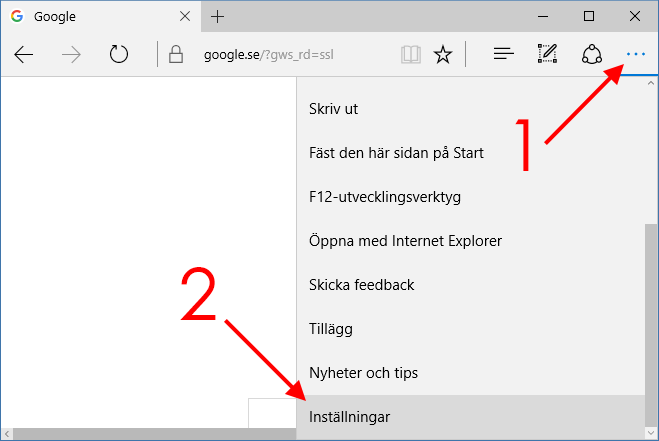The height and width of the screenshot is (441, 659).
Task: Open the Hub lines icon
Action: [x=504, y=54]
